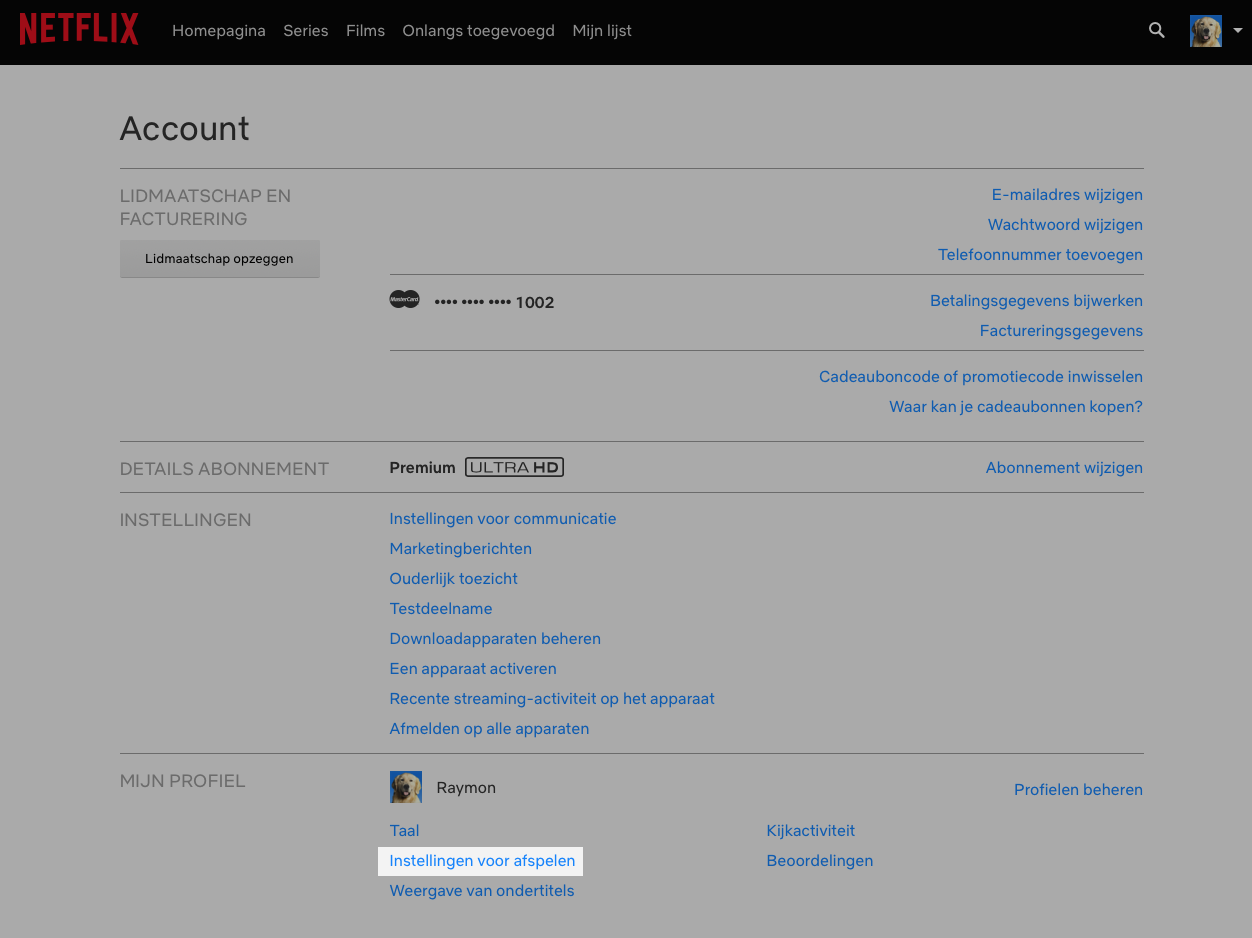The height and width of the screenshot is (938, 1252).
Task: Click the profile avatar in top bar
Action: pos(1205,31)
